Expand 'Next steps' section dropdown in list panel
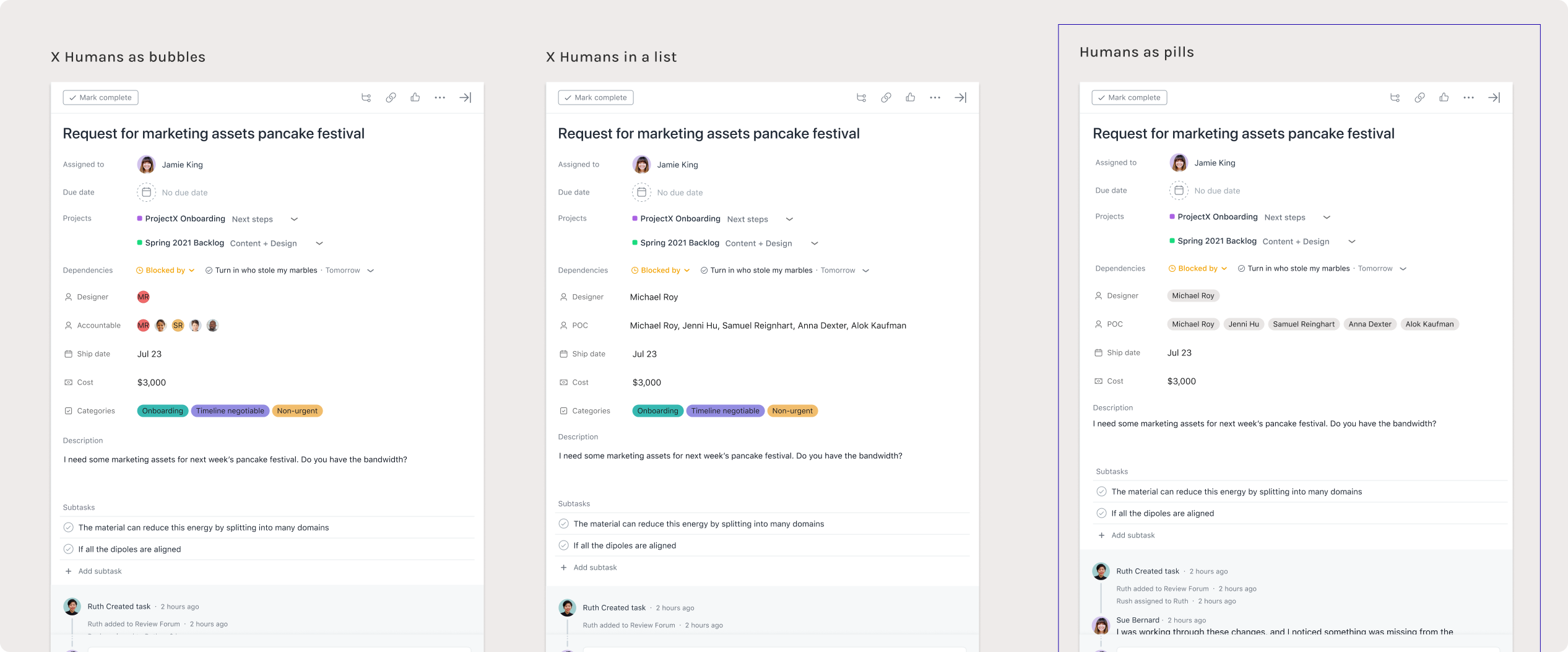 pyautogui.click(x=789, y=219)
